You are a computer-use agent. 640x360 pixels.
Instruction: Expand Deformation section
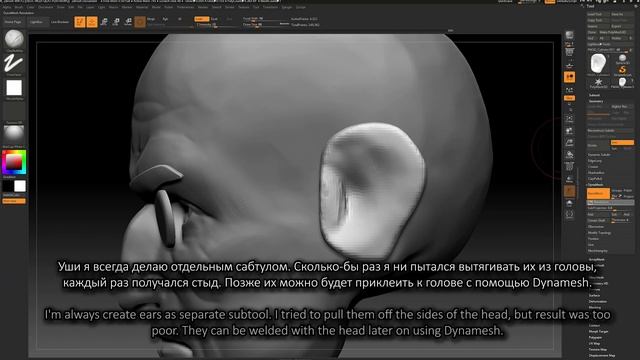pyautogui.click(x=598, y=301)
